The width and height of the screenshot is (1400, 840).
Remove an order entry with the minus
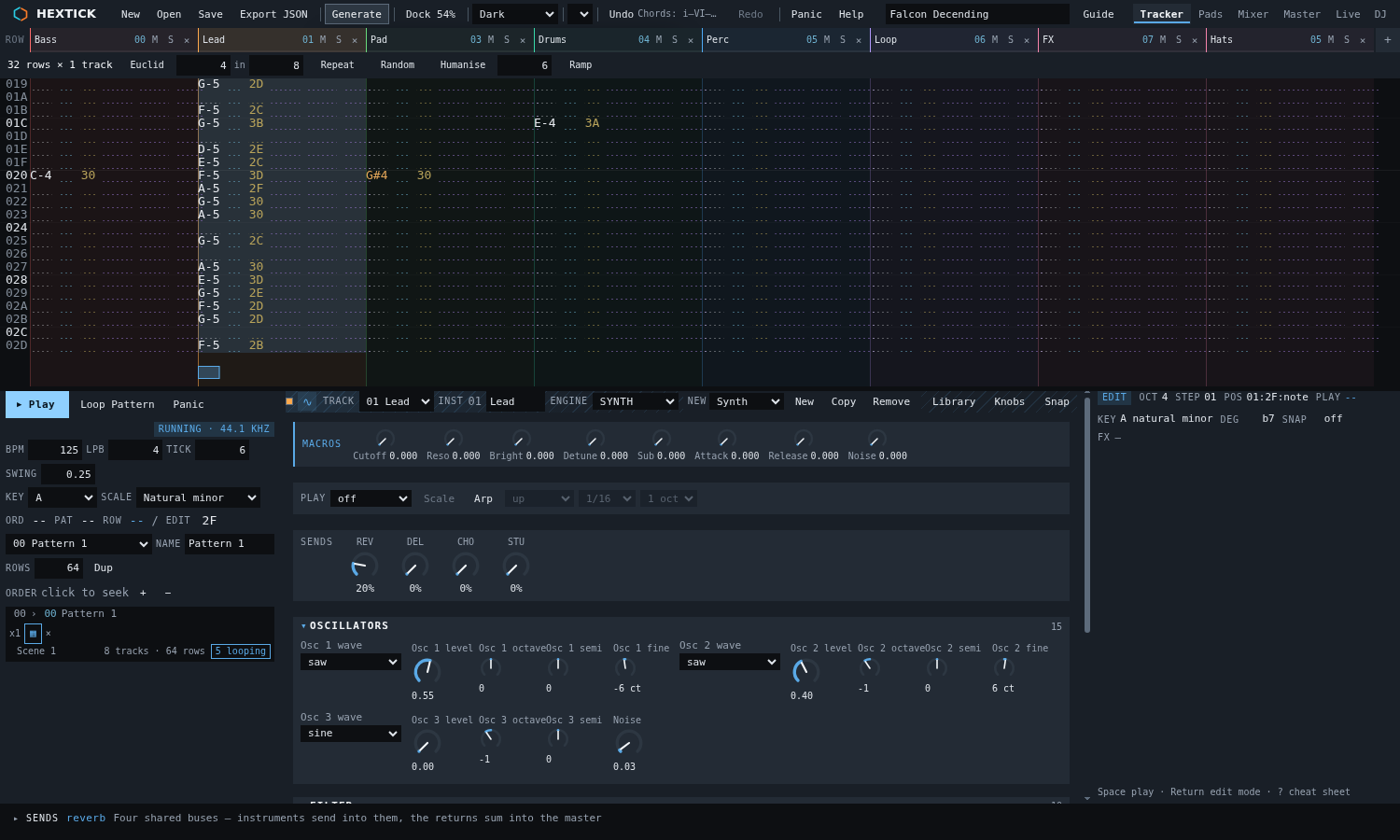[x=168, y=593]
